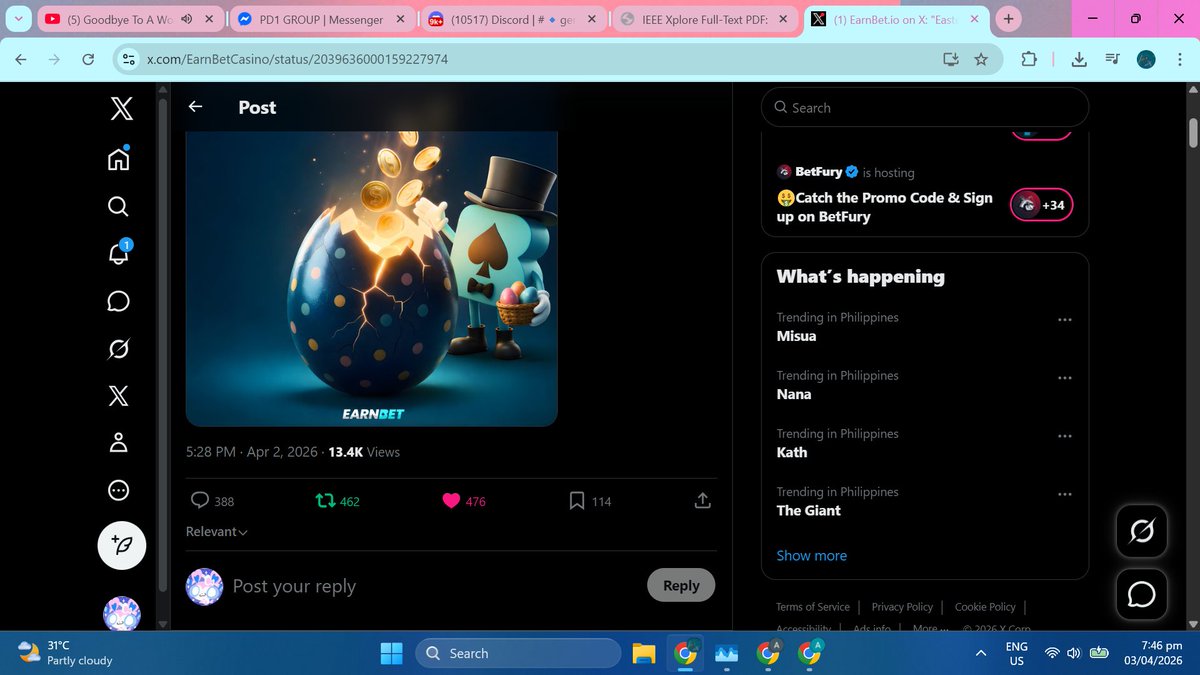Open more options for The Giant trend
This screenshot has height=675, width=1200.
click(x=1064, y=494)
